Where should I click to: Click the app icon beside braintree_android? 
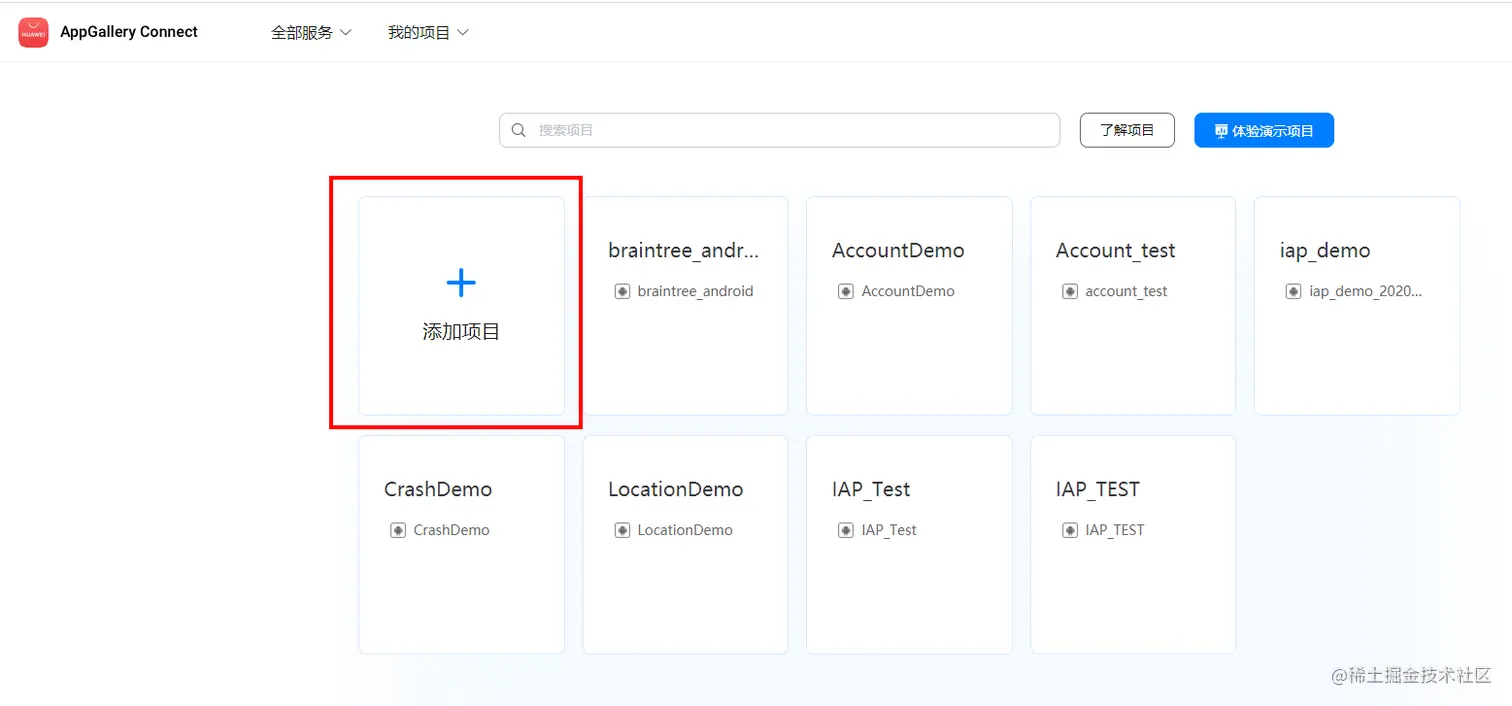tap(622, 291)
